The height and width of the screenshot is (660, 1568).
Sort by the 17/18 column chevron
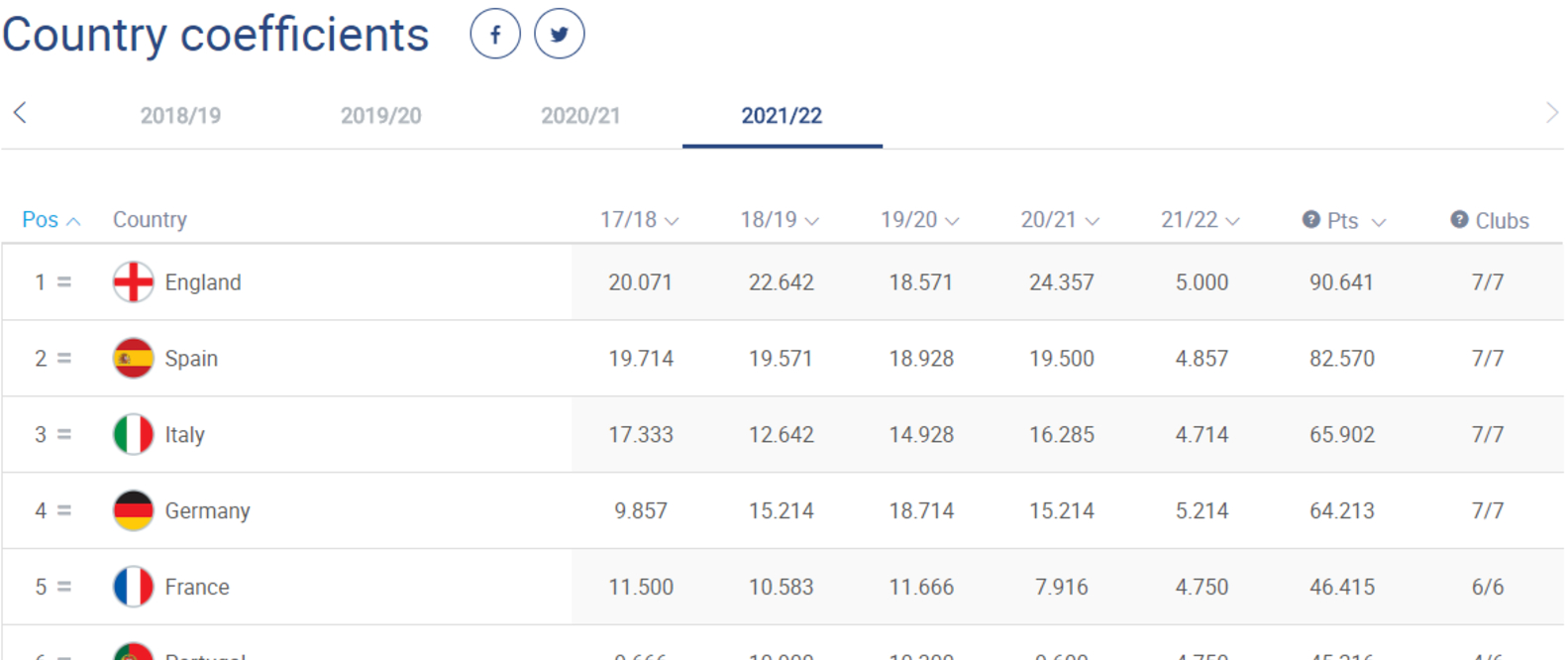click(672, 221)
